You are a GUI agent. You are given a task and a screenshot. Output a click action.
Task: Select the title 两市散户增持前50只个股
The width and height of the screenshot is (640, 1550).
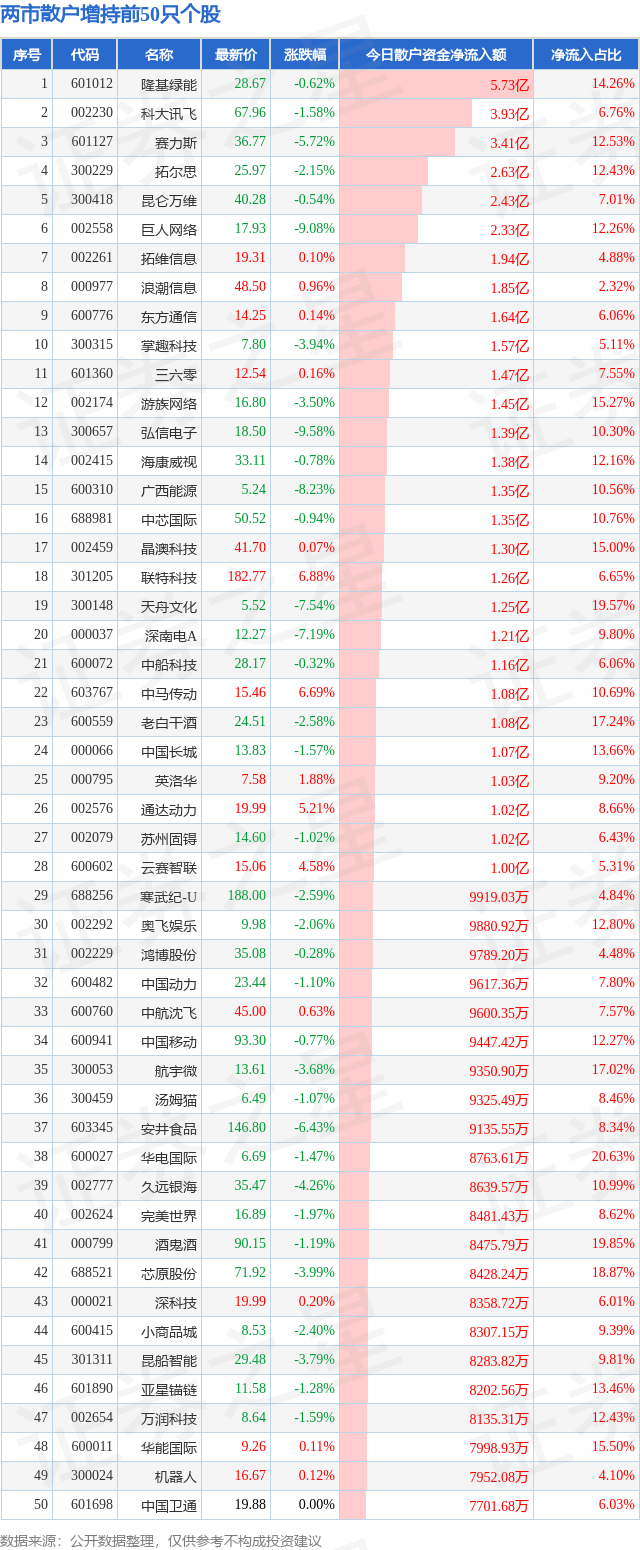(111, 15)
